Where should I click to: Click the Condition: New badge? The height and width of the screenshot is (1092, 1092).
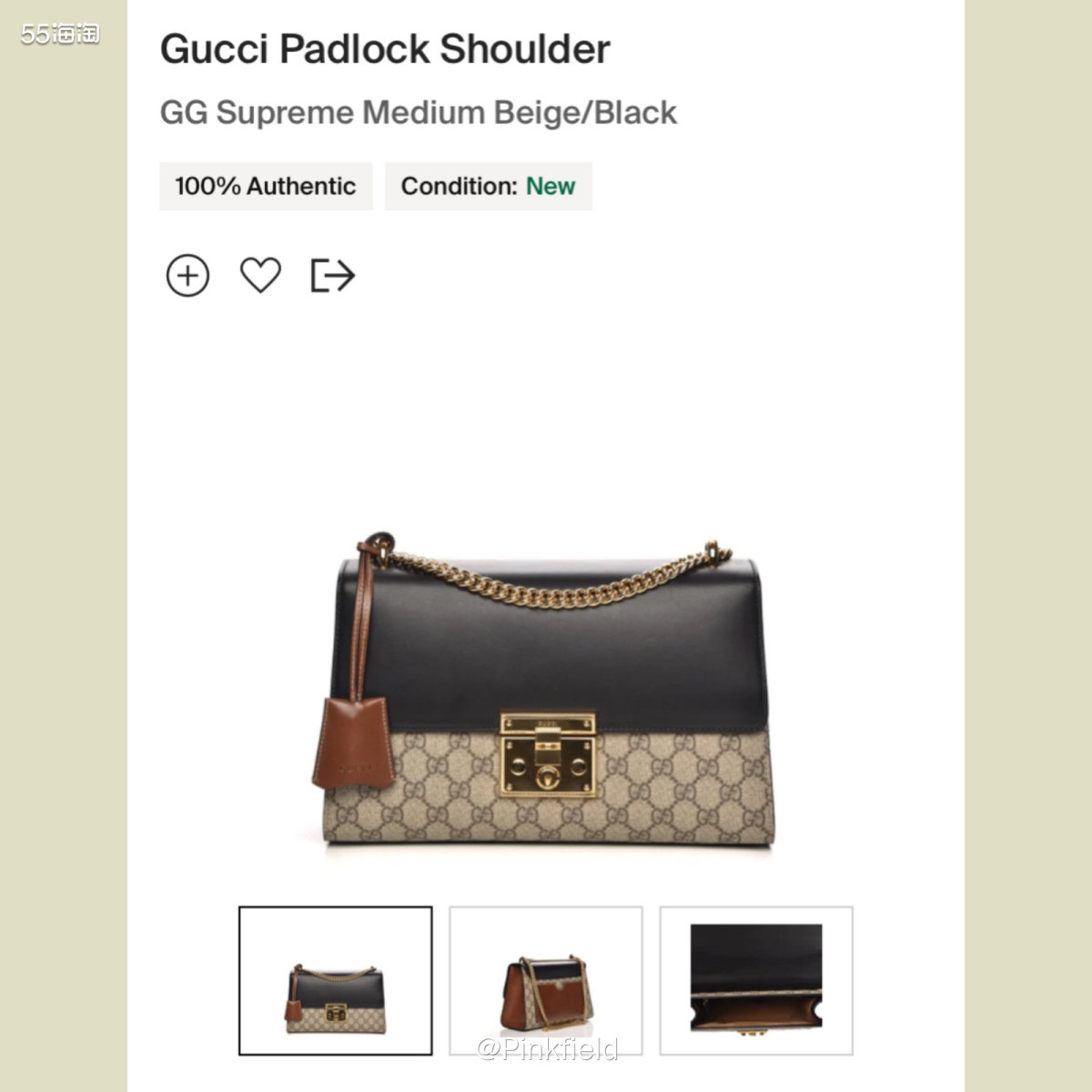489,187
